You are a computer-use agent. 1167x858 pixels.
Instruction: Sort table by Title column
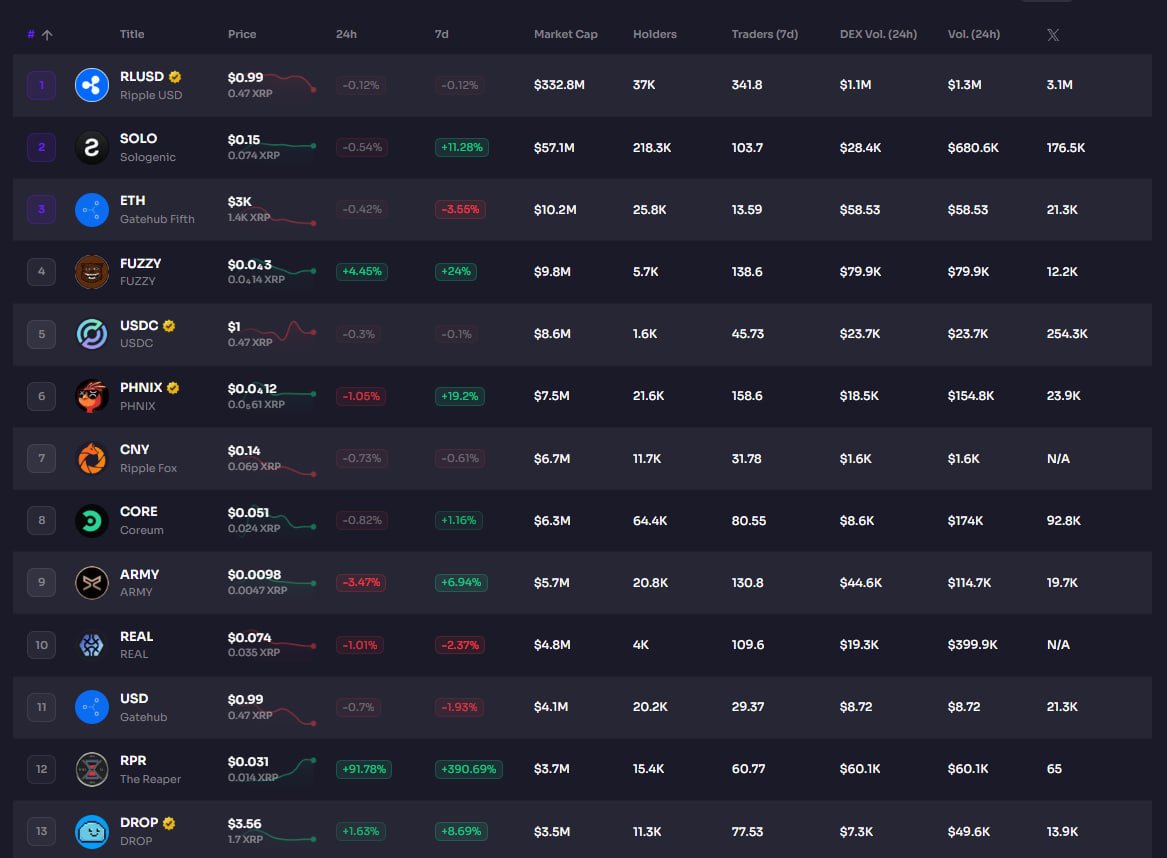point(132,34)
